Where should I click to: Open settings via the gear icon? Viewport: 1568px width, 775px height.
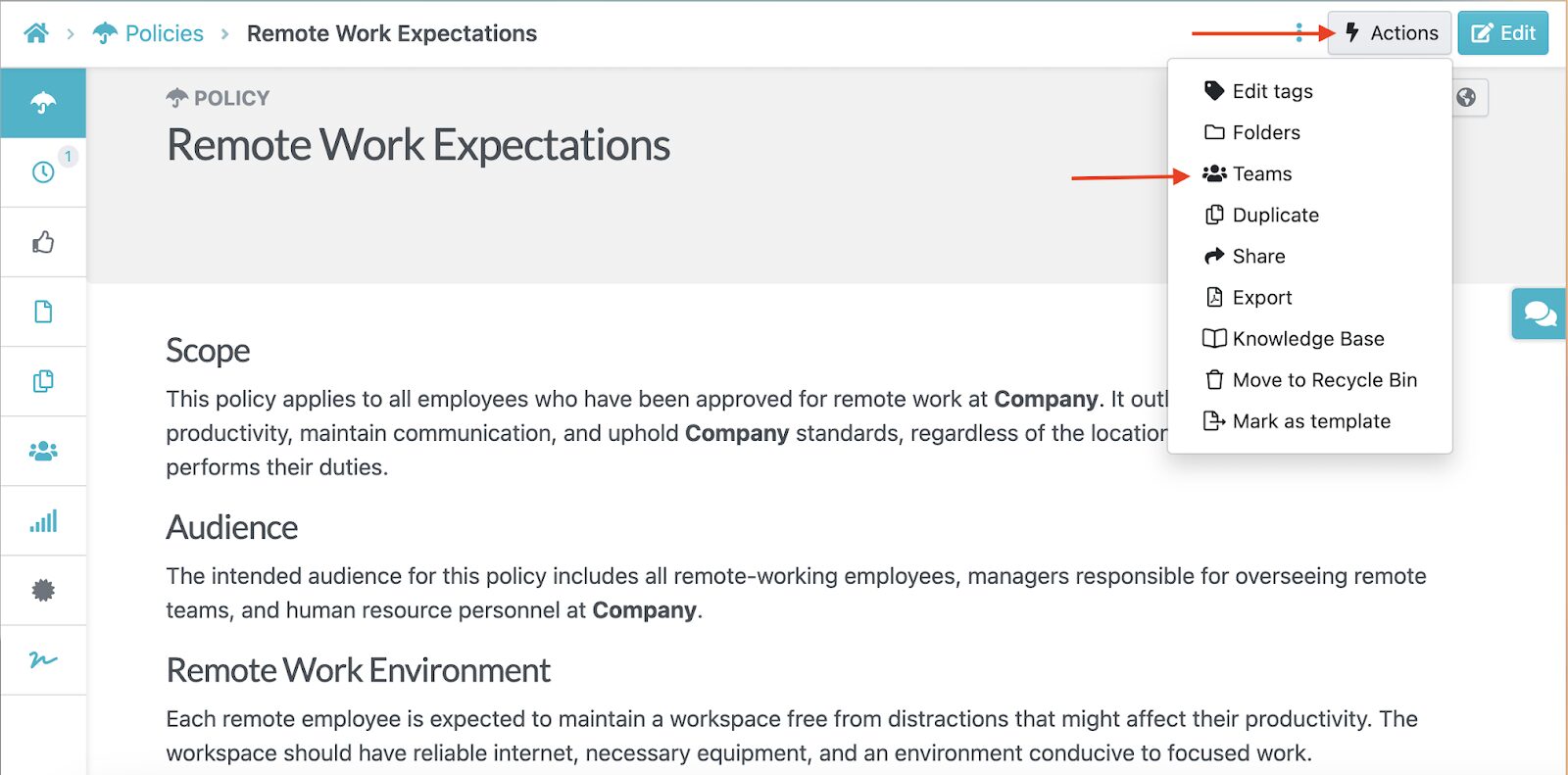(43, 591)
